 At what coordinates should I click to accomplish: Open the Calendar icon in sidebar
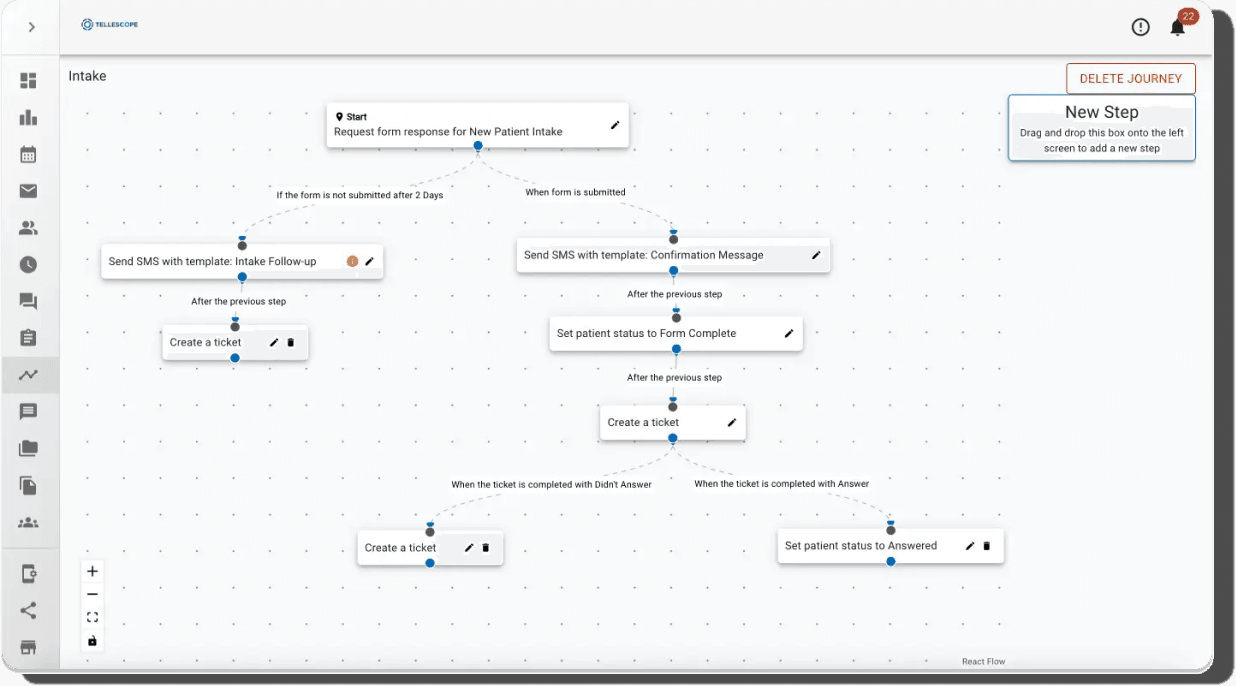tap(28, 155)
